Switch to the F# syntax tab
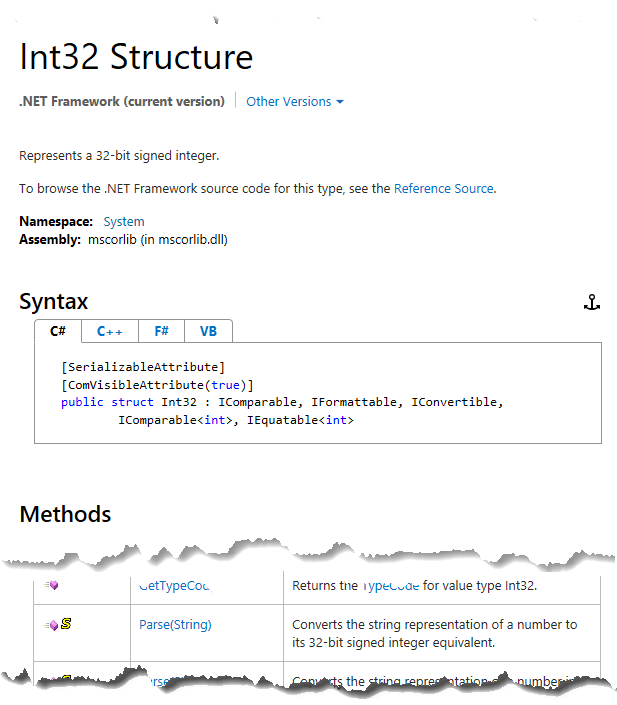Screen dimensions: 617x705 tap(161, 331)
